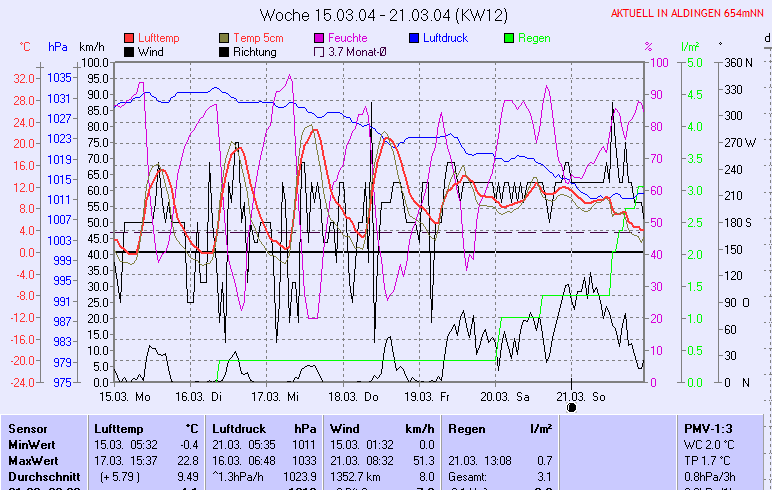Viewport: 772px width, 490px height.
Task: Click the hPa axis unit label
Action: click(58, 47)
